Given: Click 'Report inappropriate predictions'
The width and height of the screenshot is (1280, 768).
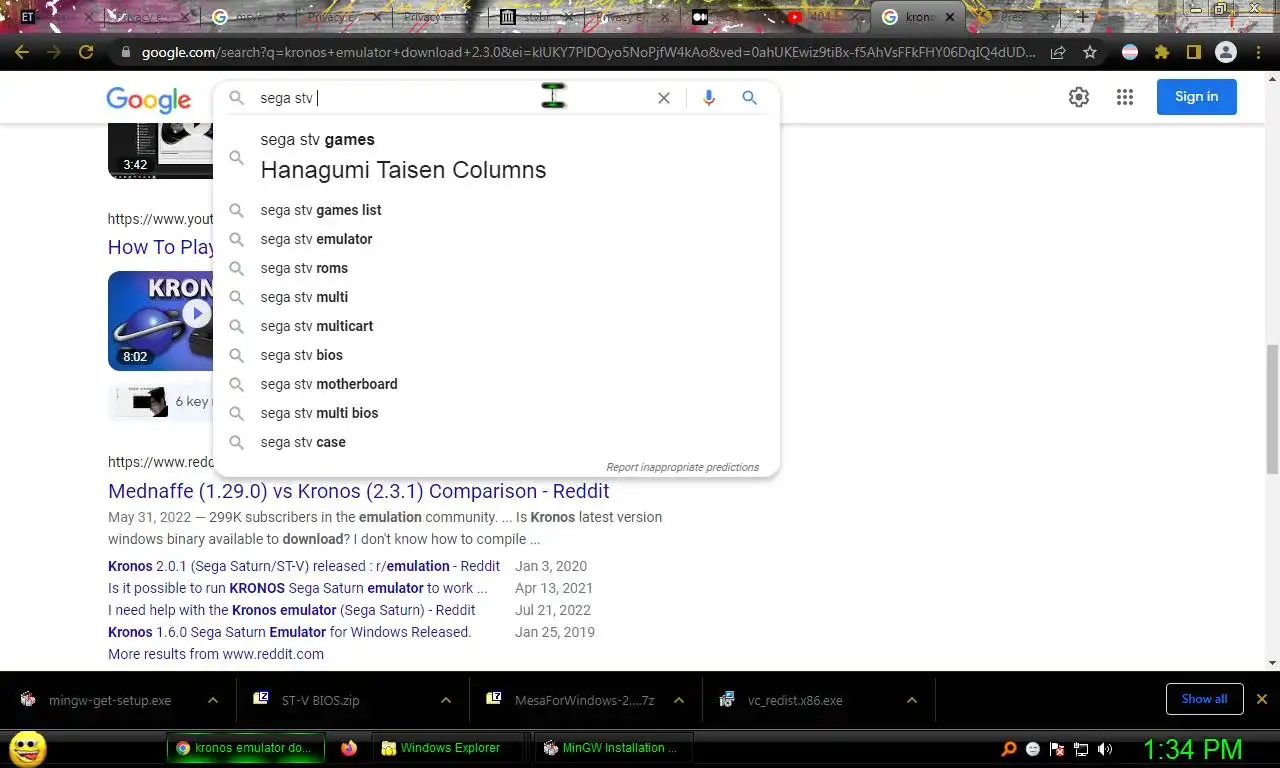Looking at the screenshot, I should pyautogui.click(x=682, y=467).
